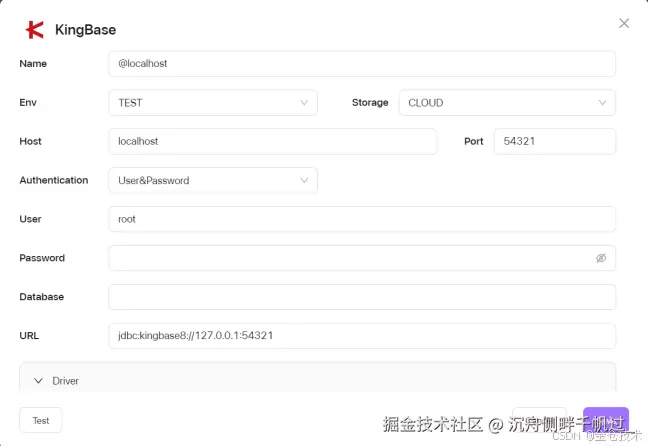Focus the Port field showing 54321
Image resolution: width=648 pixels, height=447 pixels.
(x=555, y=141)
